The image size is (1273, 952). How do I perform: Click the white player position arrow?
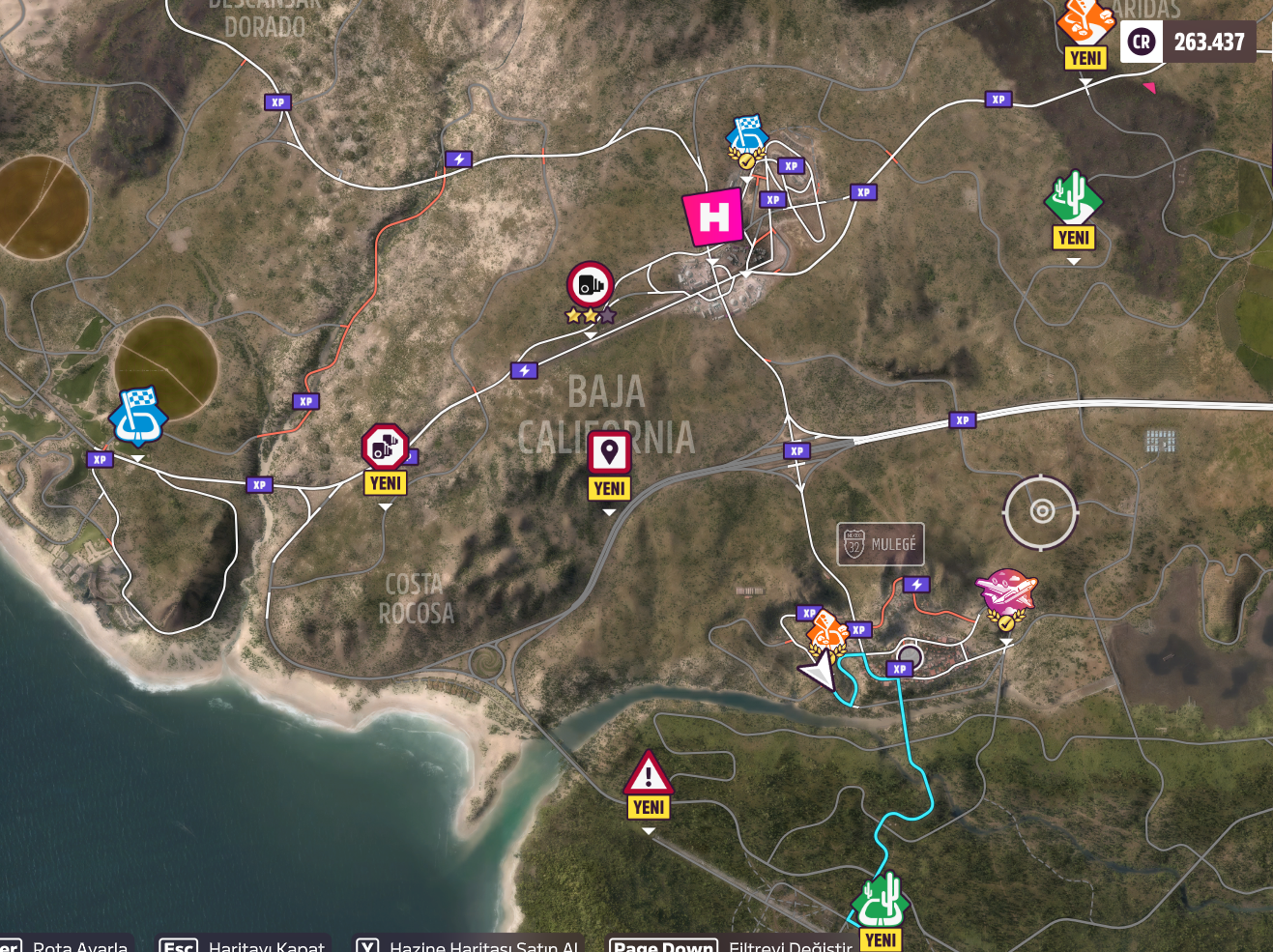pyautogui.click(x=818, y=672)
